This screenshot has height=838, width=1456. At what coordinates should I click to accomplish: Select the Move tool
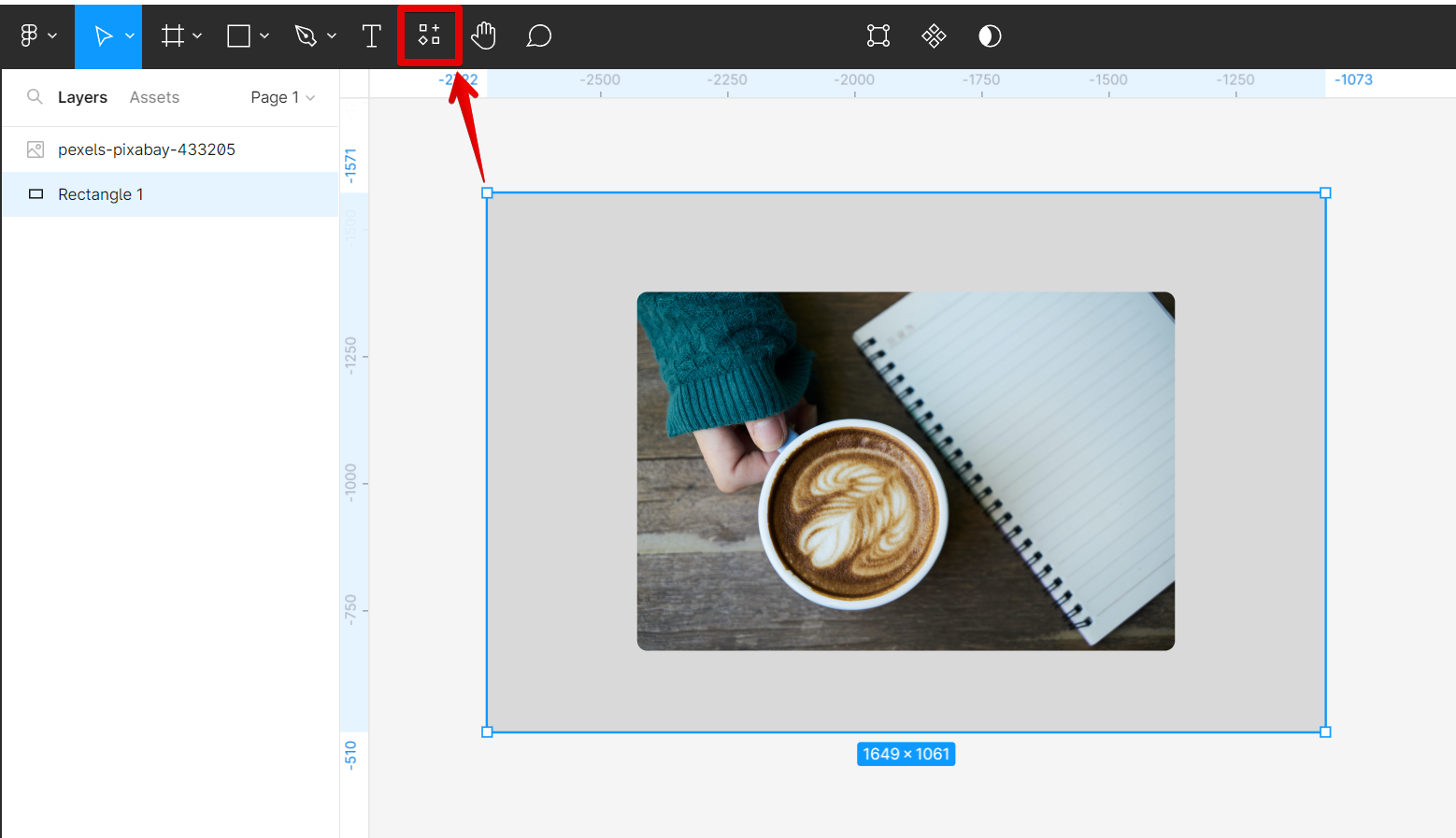coord(103,36)
